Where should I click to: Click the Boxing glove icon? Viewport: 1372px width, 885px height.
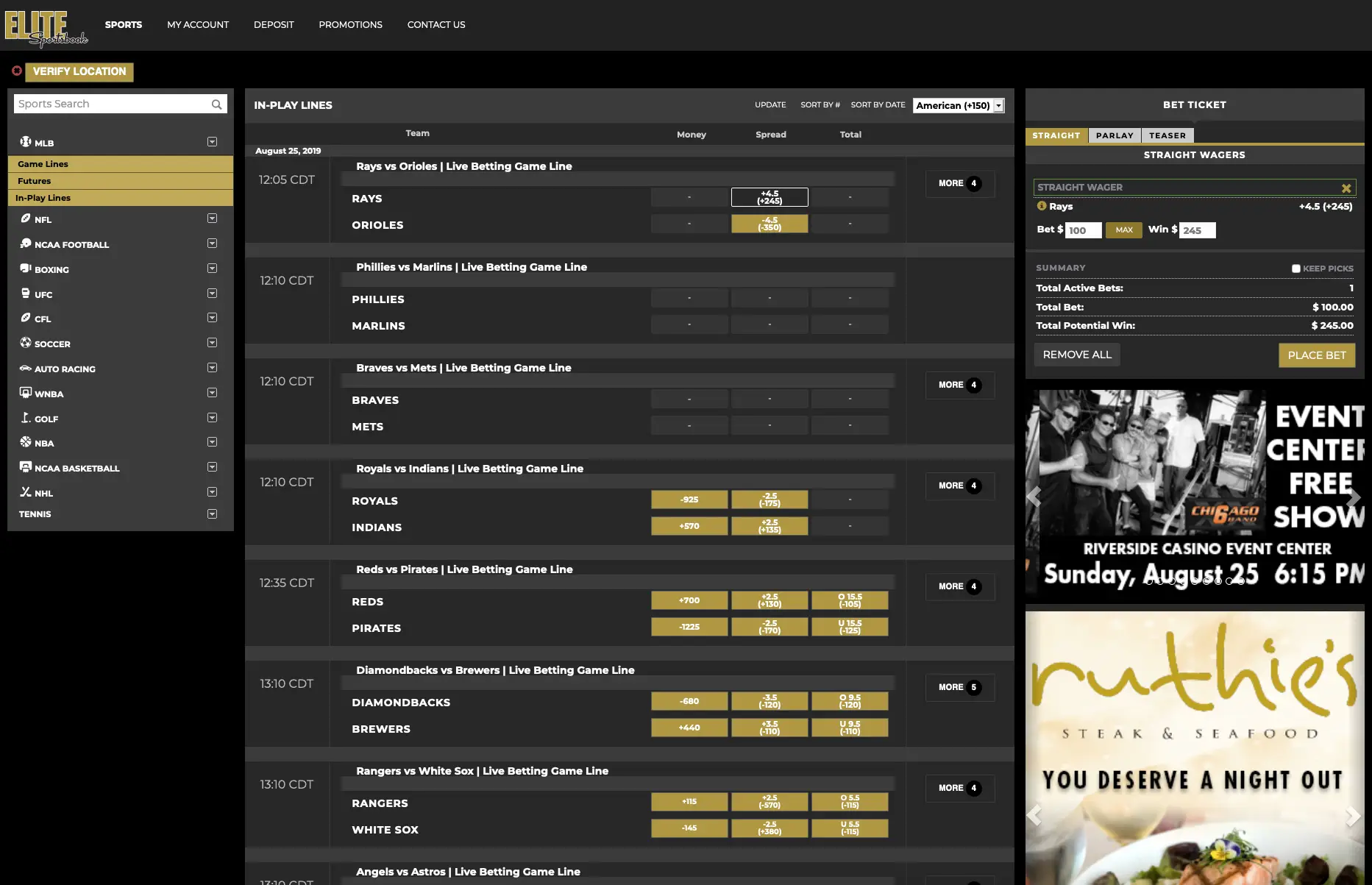[26, 269]
